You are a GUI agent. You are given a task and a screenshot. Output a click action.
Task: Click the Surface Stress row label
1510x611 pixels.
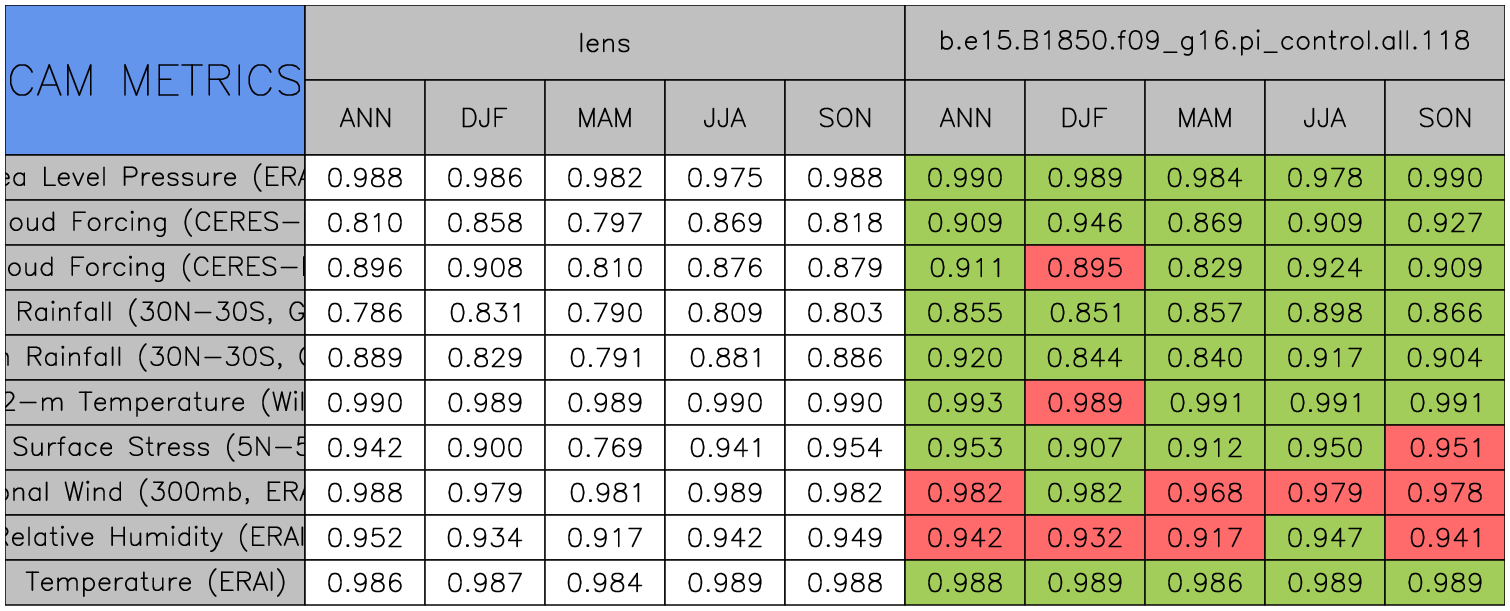click(x=155, y=447)
